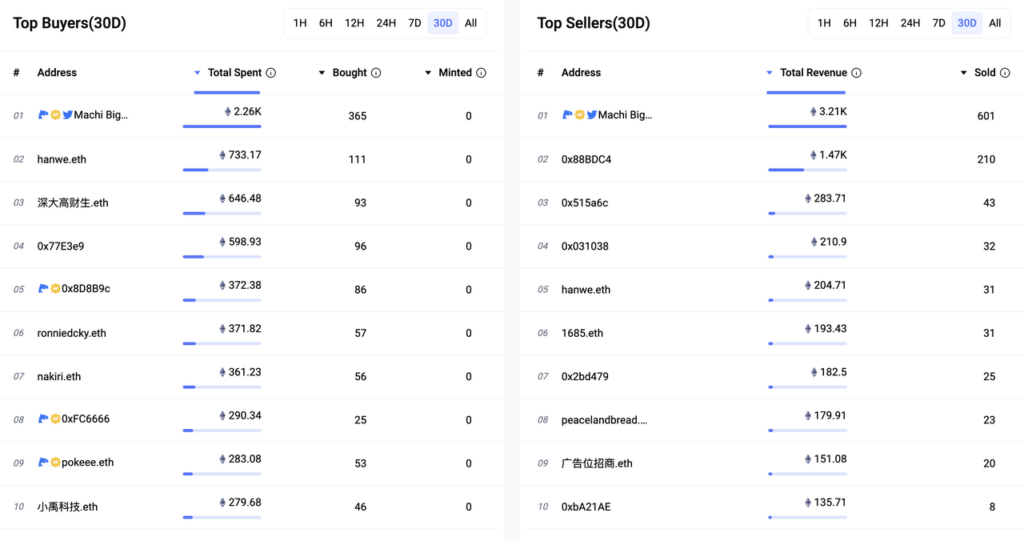Switch Top Buyers to 7D tab

click(415, 23)
